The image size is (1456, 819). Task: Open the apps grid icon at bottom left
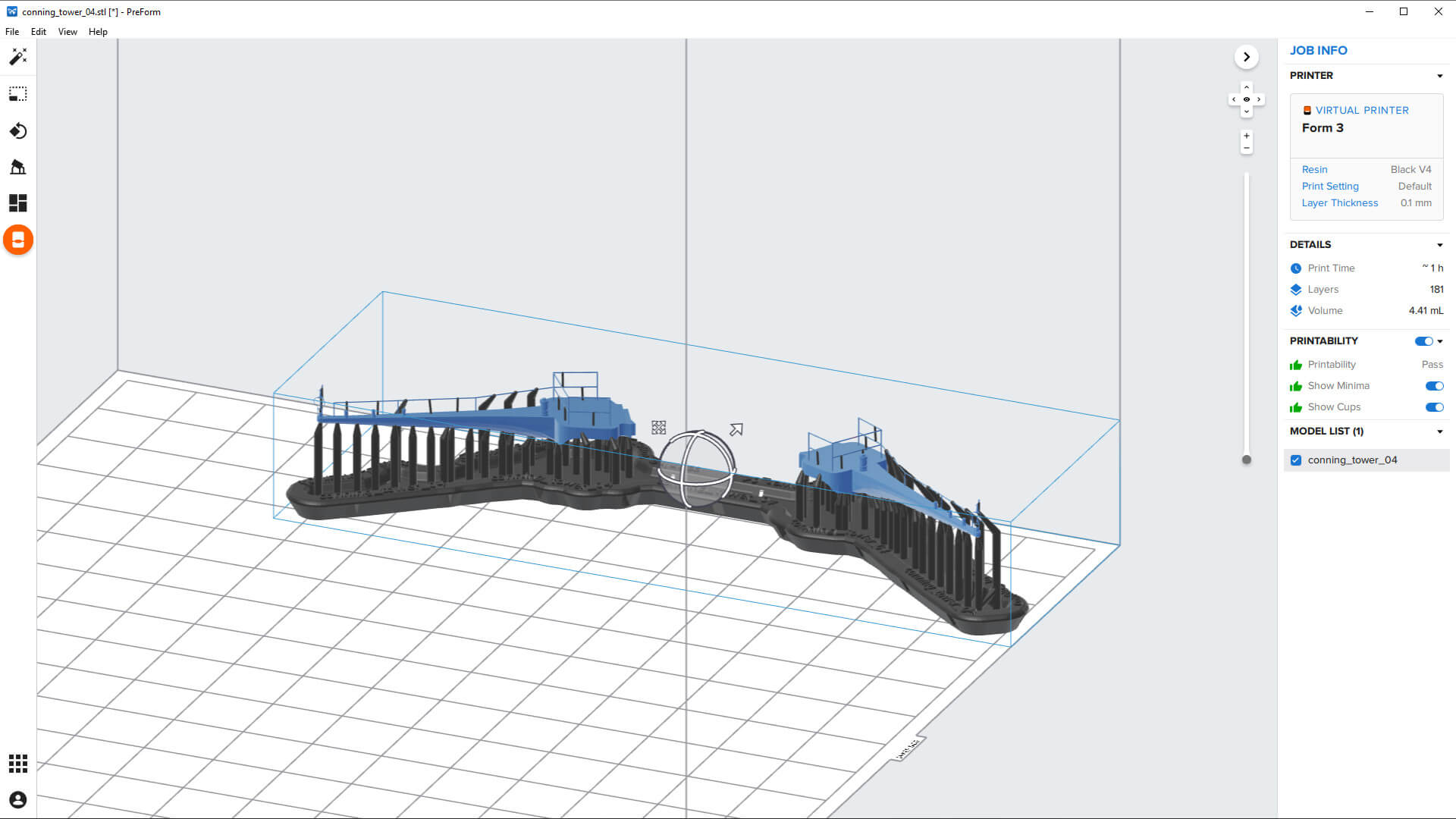(18, 763)
